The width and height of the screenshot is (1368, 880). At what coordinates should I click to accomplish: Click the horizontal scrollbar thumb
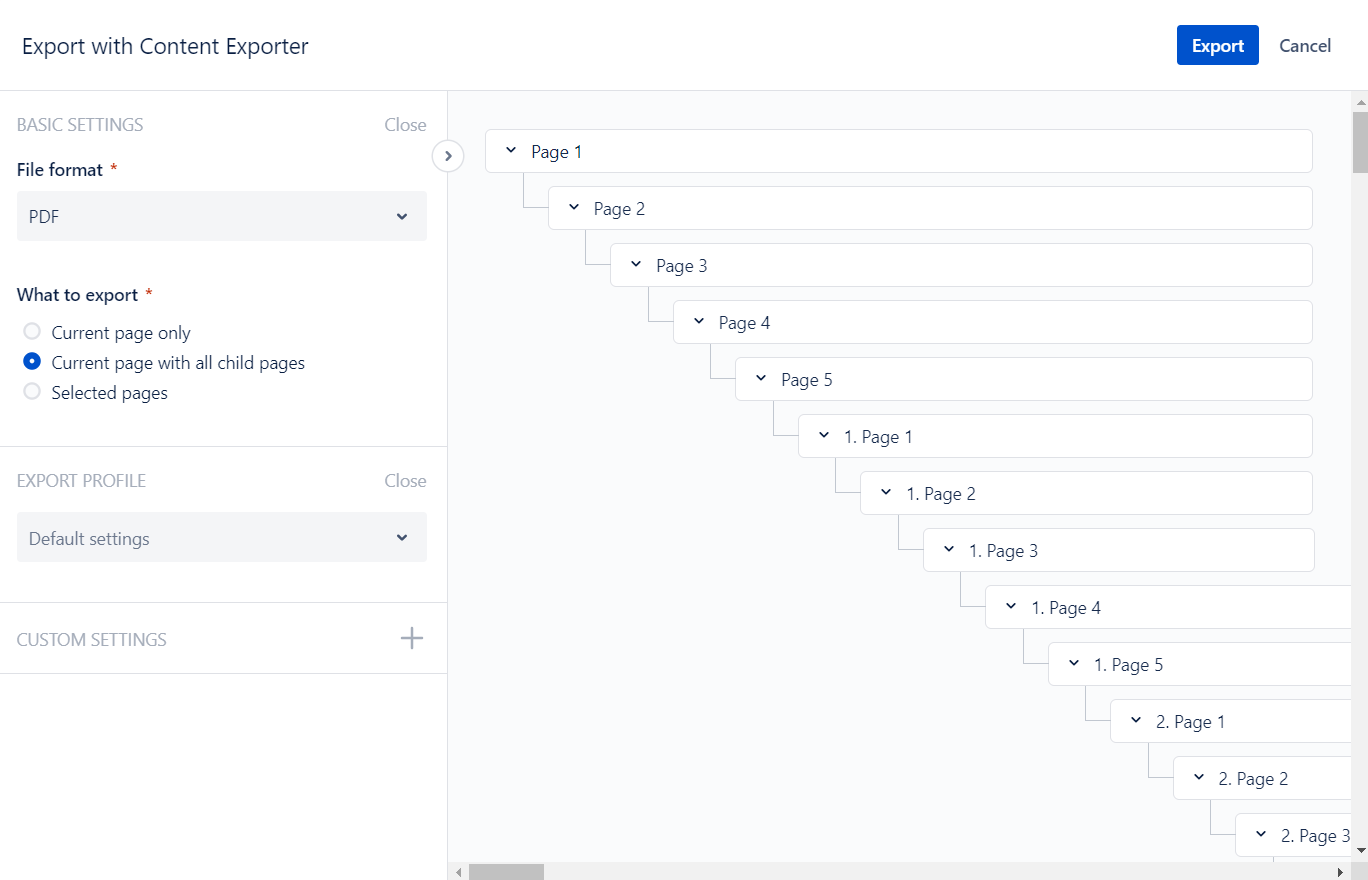[x=506, y=872]
